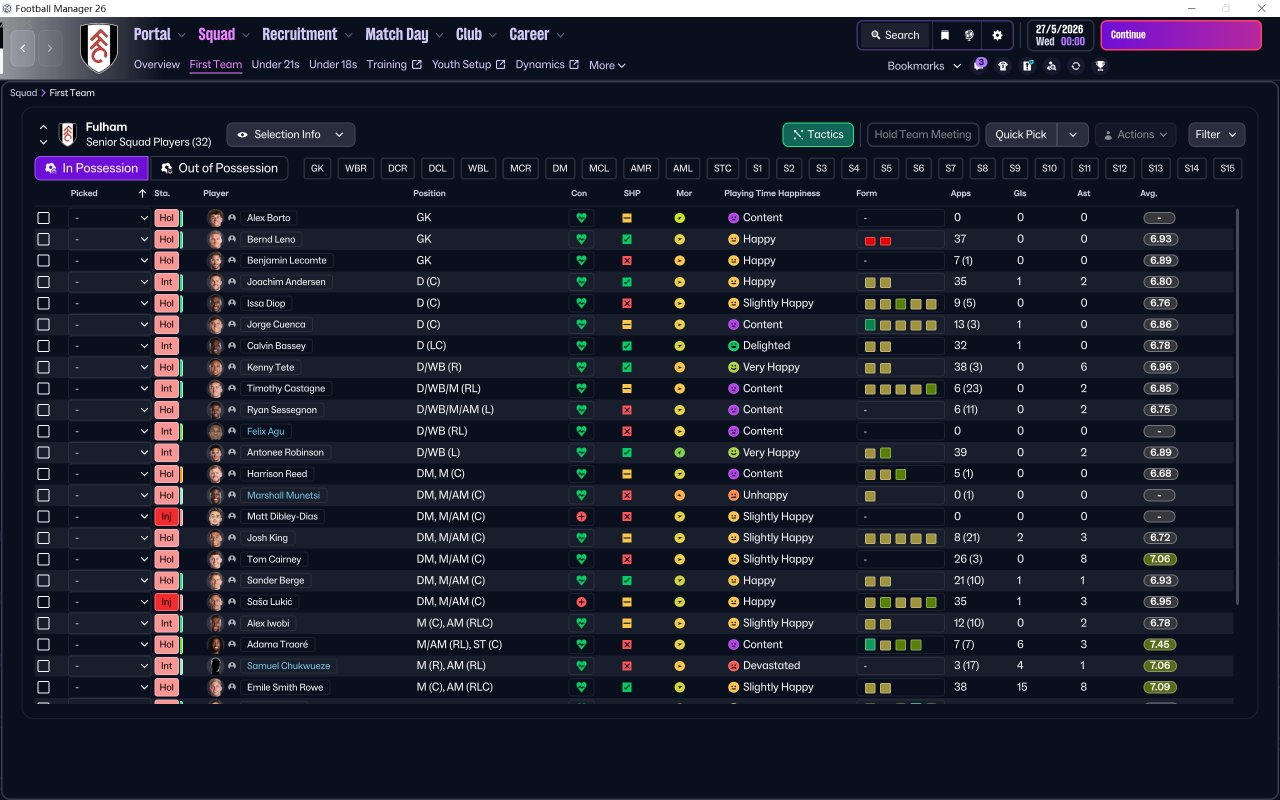
Task: Open the Match Day menu
Action: coord(404,35)
